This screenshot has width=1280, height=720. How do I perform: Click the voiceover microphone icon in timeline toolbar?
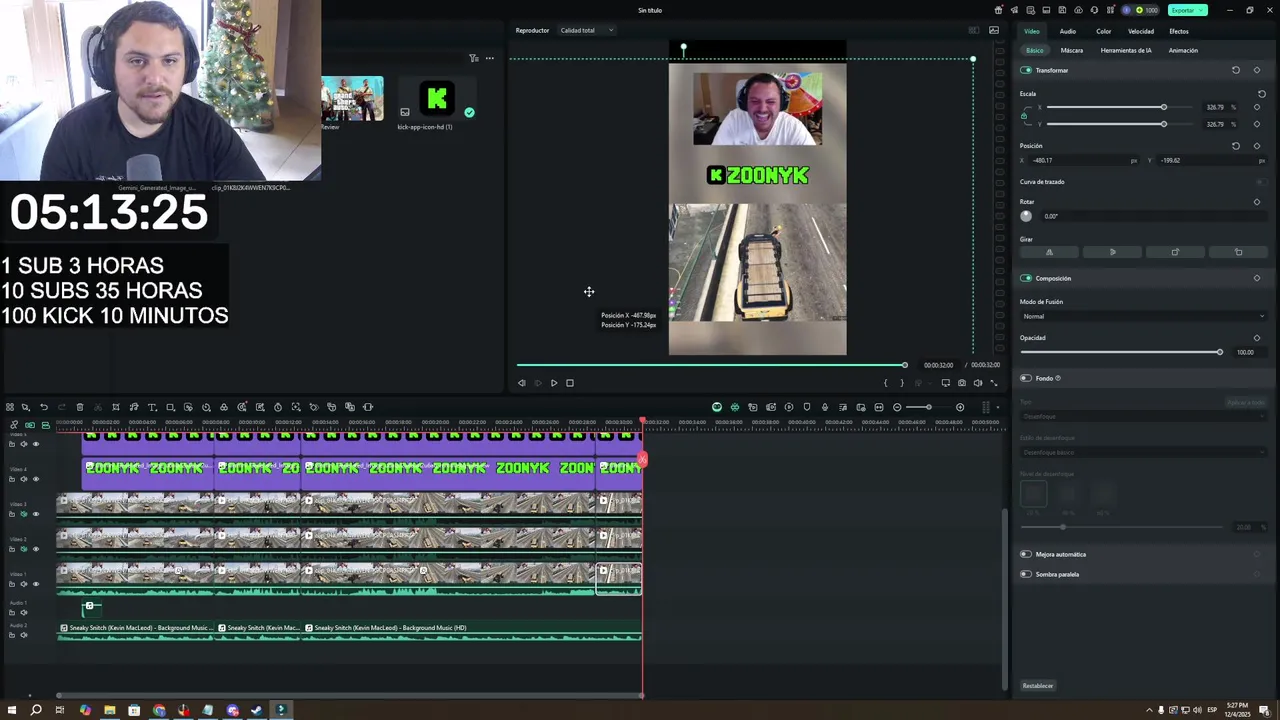pyautogui.click(x=825, y=407)
